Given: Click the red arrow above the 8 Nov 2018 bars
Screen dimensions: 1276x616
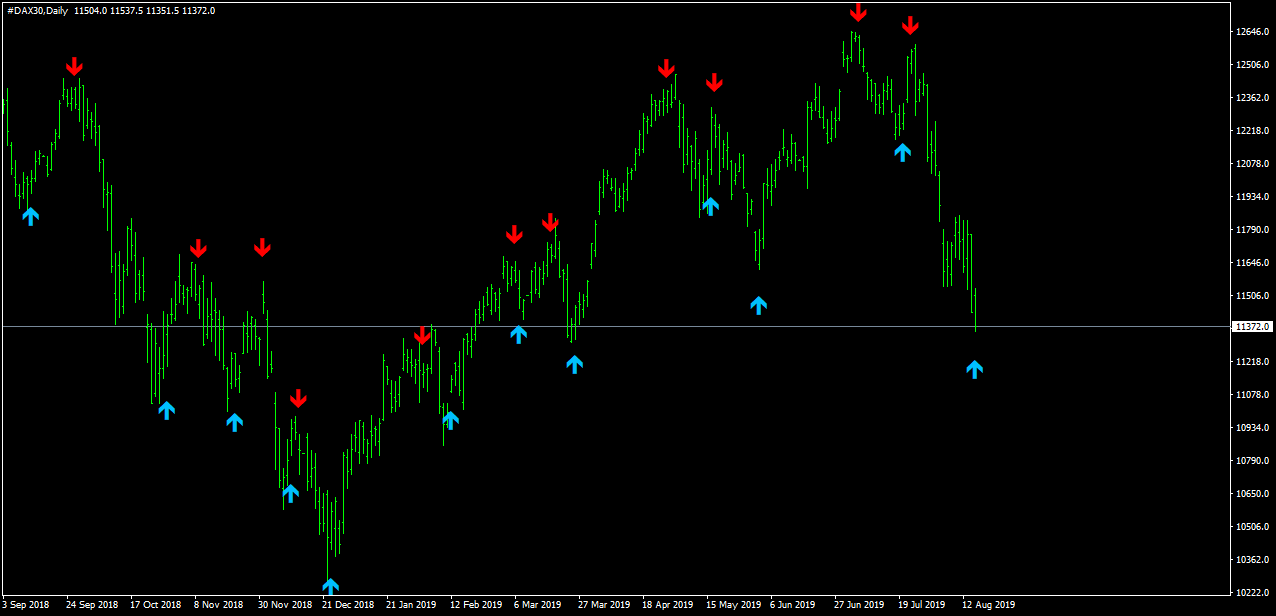Looking at the screenshot, I should click(198, 248).
